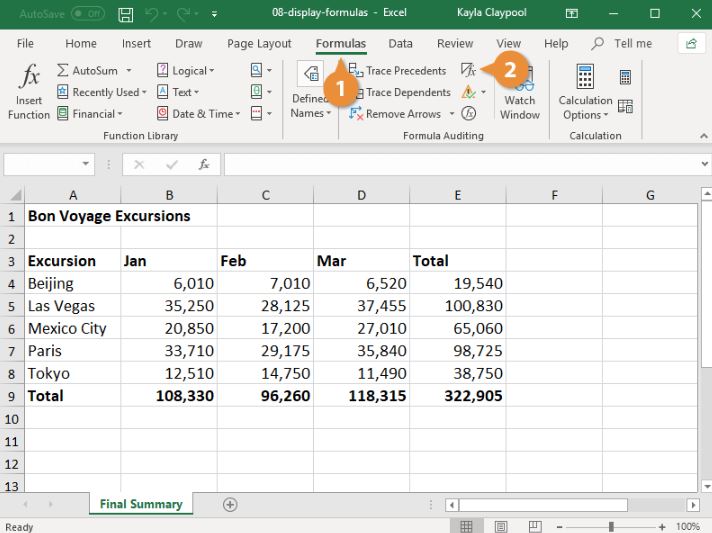This screenshot has width=712, height=533.
Task: Open the Date & Time functions menu
Action: [198, 114]
